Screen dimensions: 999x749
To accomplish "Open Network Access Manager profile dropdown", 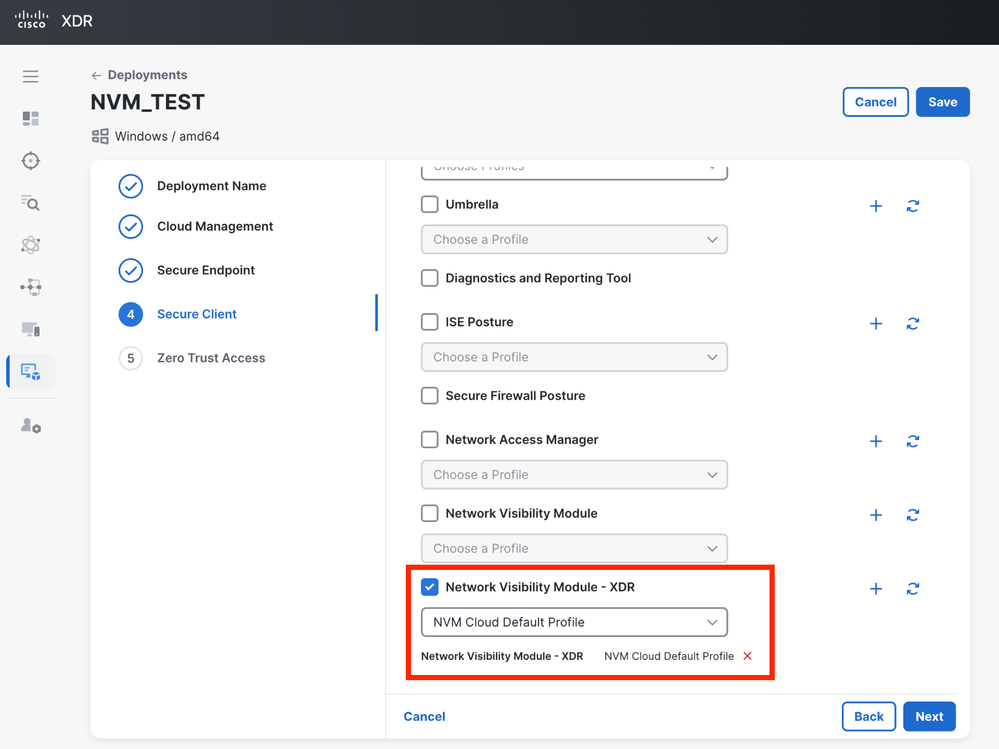I will (574, 474).
